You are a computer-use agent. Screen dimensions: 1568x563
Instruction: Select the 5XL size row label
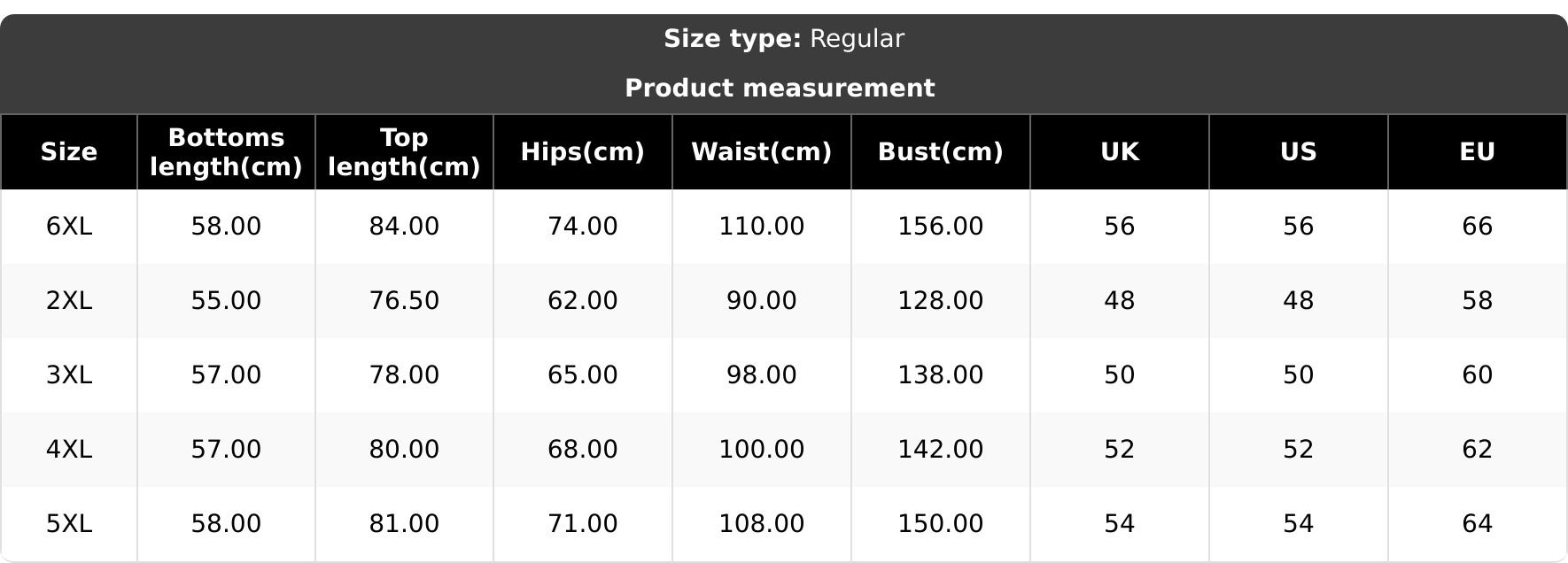(69, 524)
